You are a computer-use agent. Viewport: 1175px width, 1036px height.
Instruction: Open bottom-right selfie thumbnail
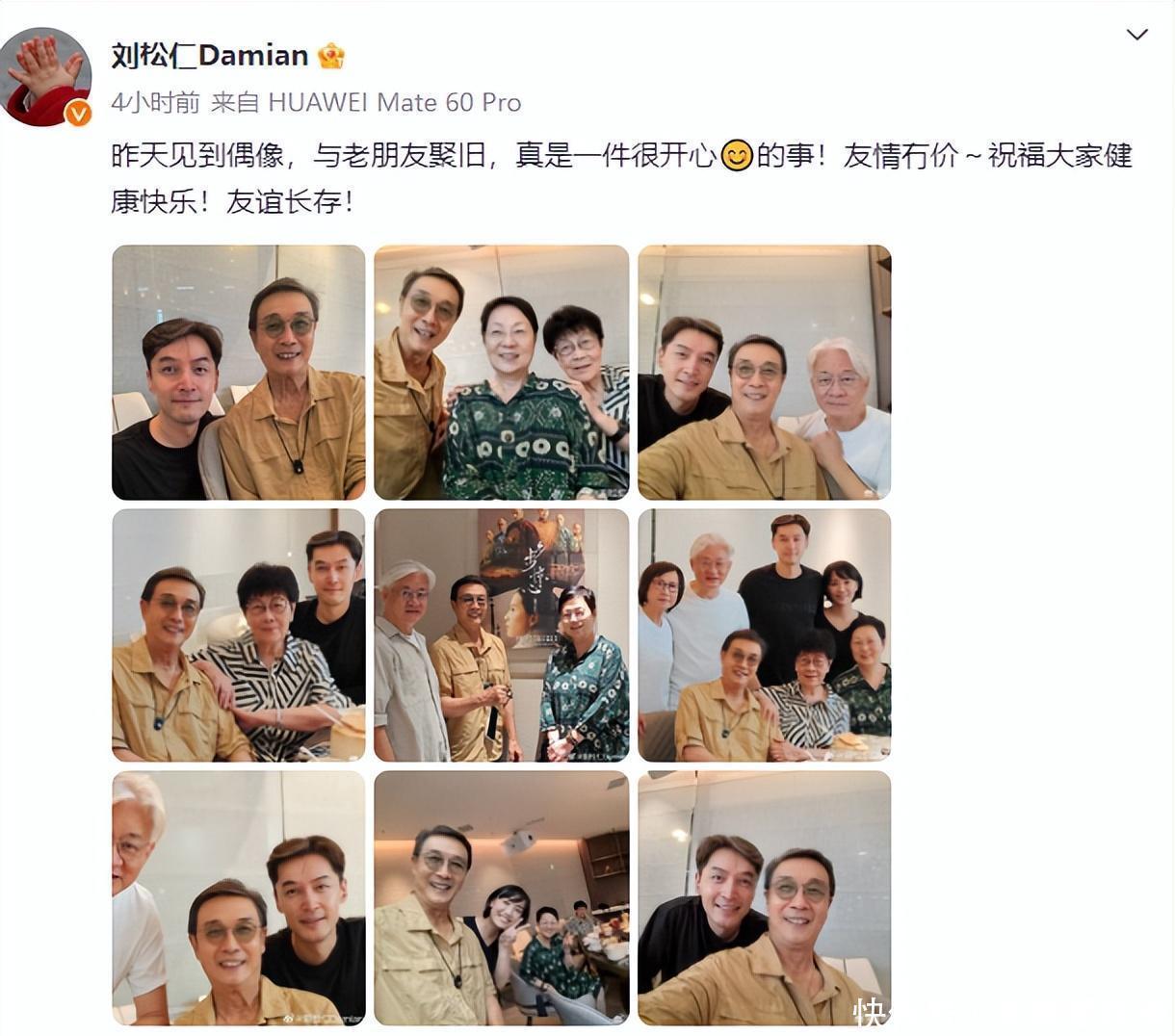click(765, 898)
